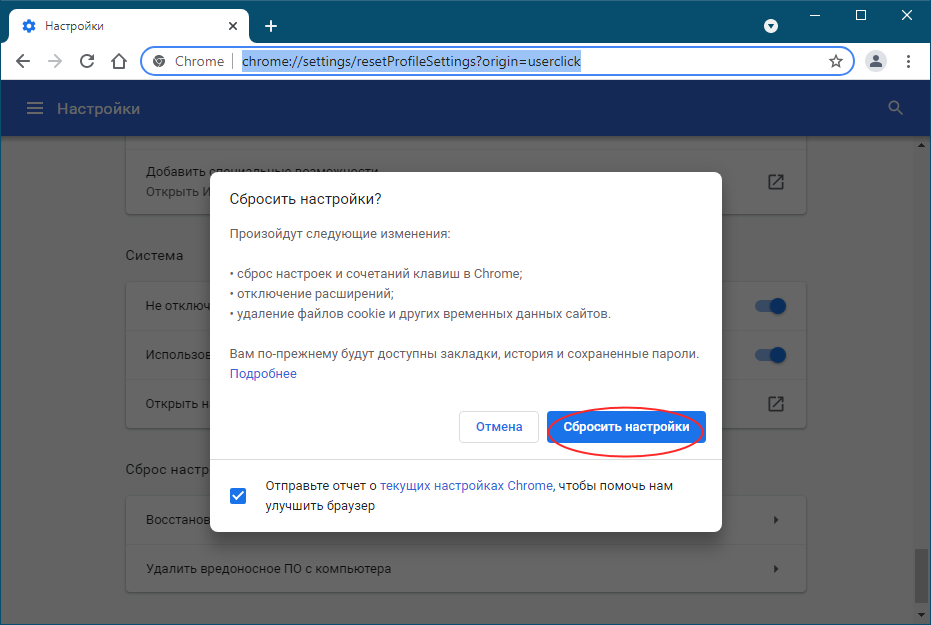Toggle the second switch in Система section
The height and width of the screenshot is (625, 931).
coord(770,355)
